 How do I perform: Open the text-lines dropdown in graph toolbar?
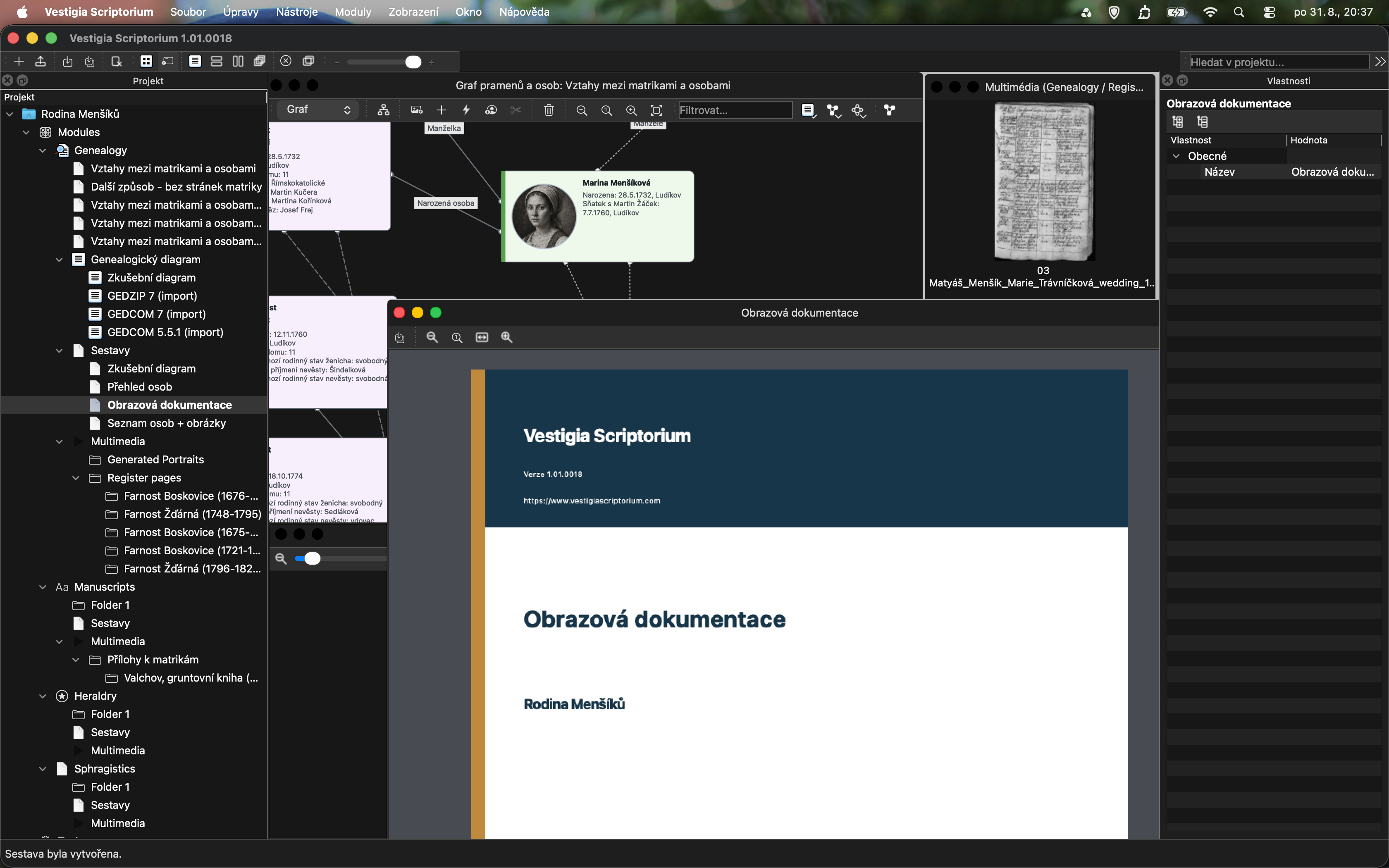point(808,110)
